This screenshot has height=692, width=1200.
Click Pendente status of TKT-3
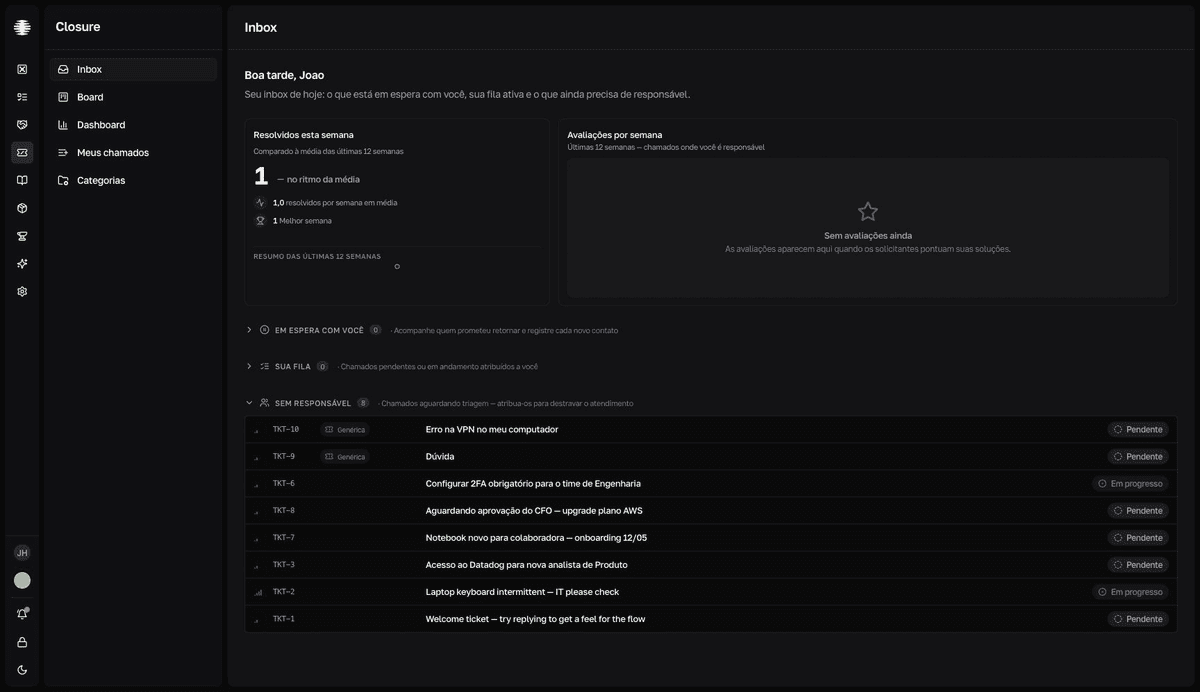(x=1138, y=565)
